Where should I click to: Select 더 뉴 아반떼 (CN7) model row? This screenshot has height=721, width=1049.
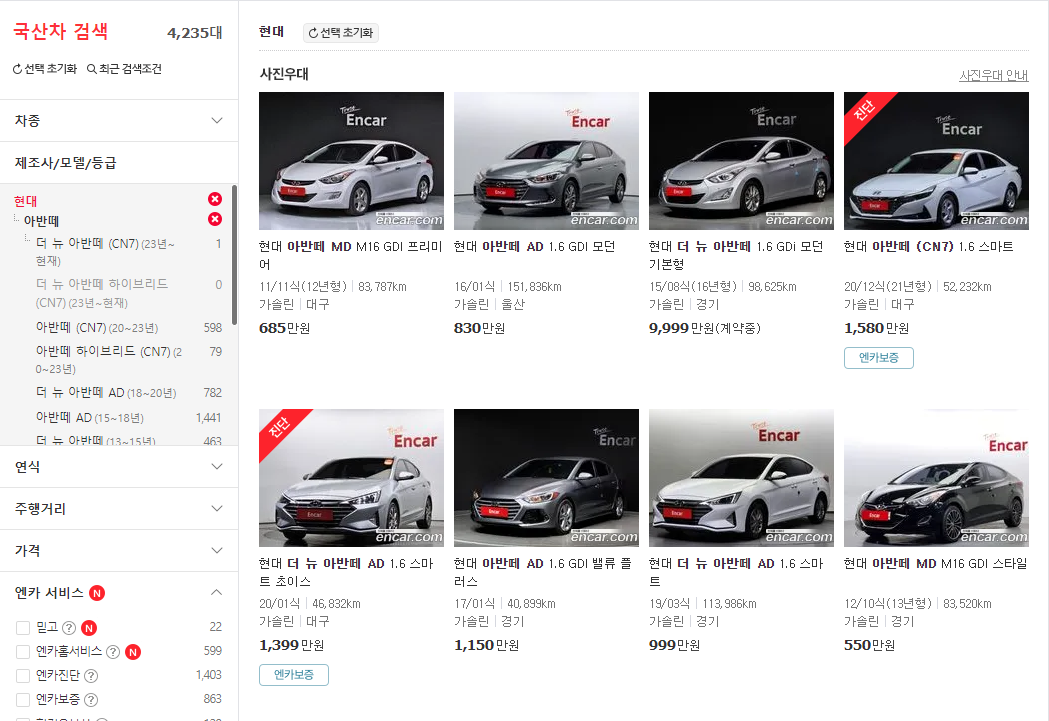pos(128,251)
